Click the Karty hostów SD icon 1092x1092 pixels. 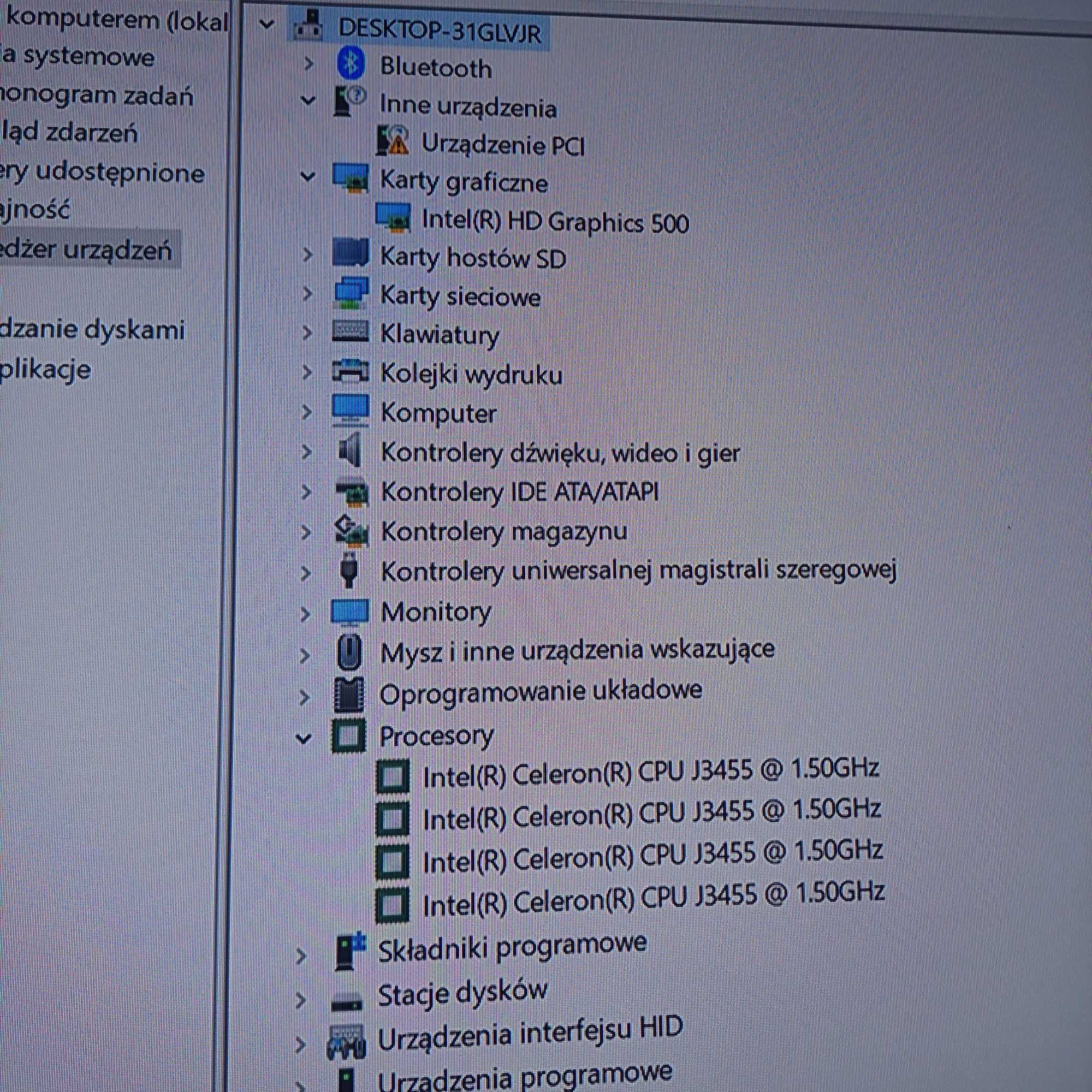click(351, 253)
